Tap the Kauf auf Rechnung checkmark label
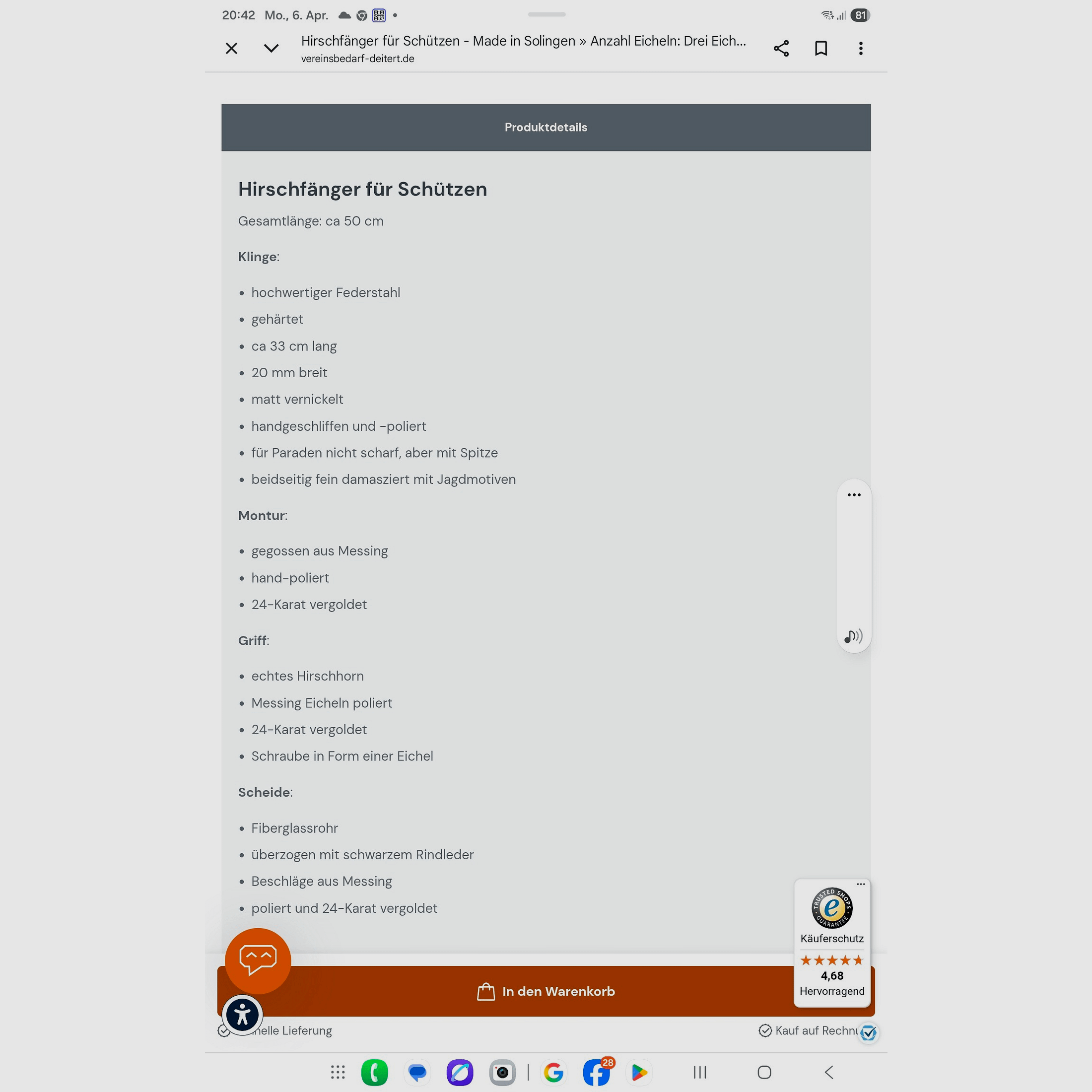Screen dimensions: 1092x1092 tap(808, 1030)
